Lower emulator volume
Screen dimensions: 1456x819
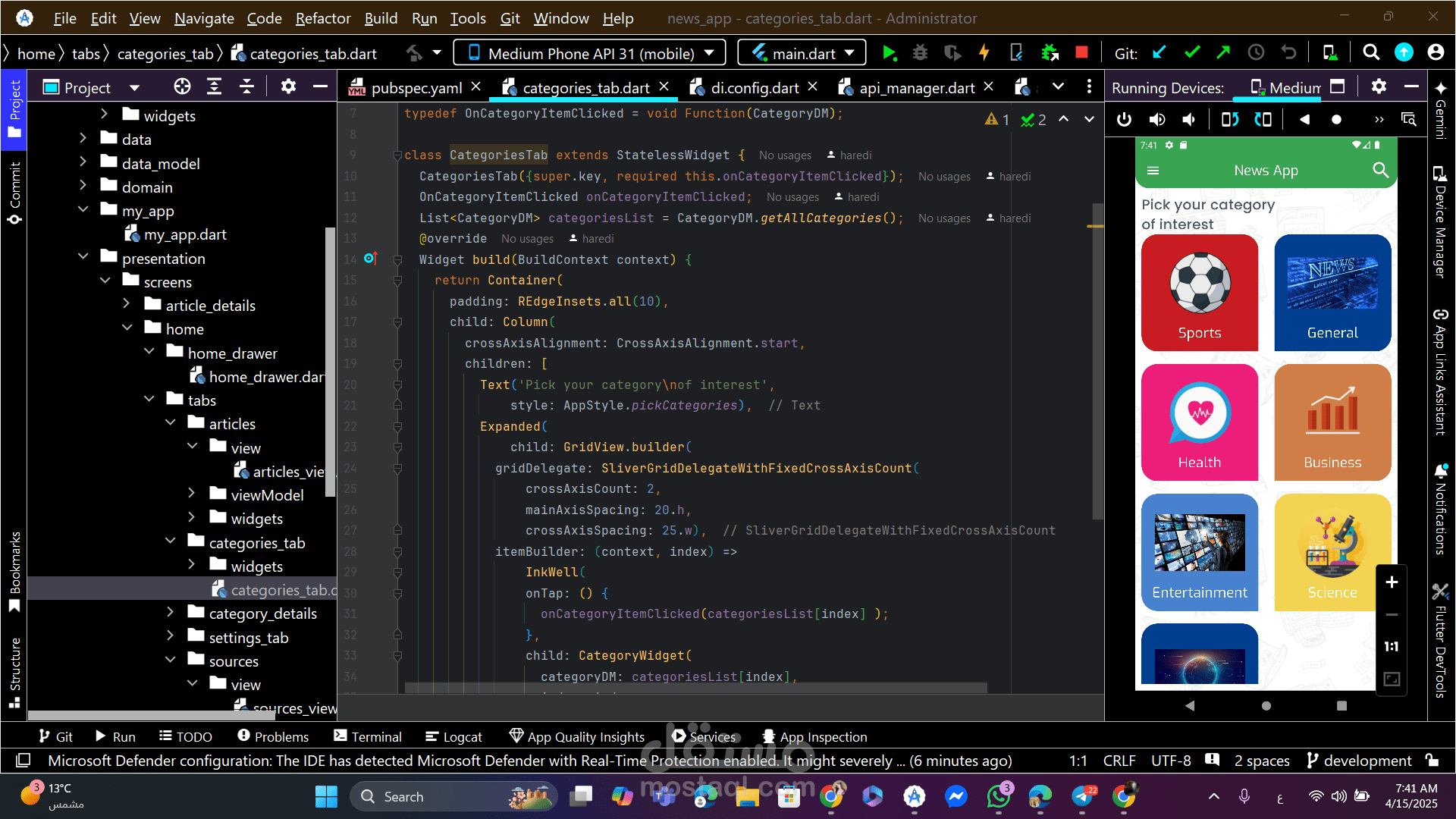pyautogui.click(x=1189, y=119)
